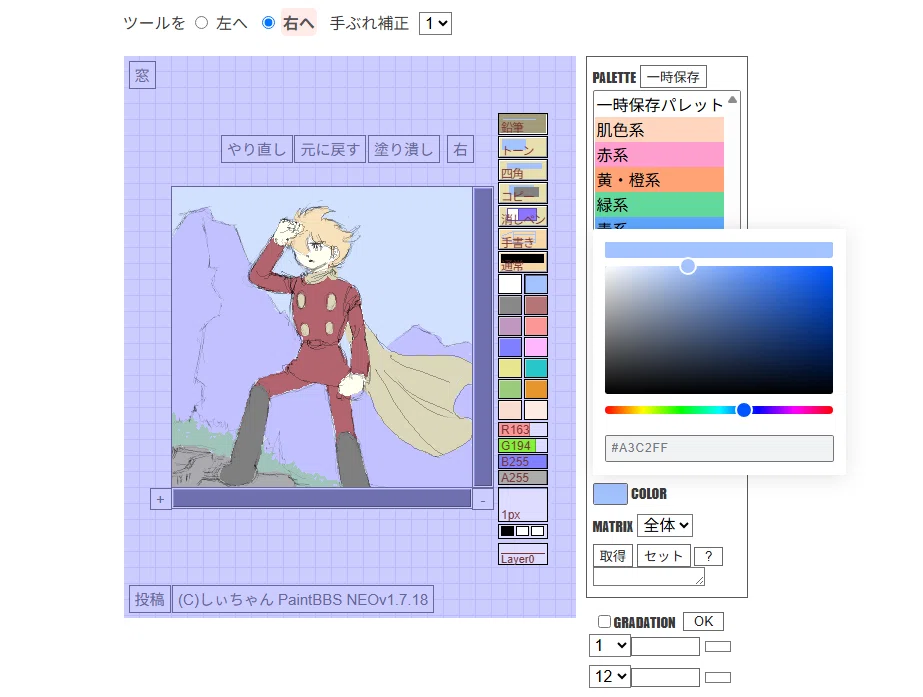Select 一時保存パレット in the palette list
This screenshot has height=697, width=923.
[x=659, y=105]
